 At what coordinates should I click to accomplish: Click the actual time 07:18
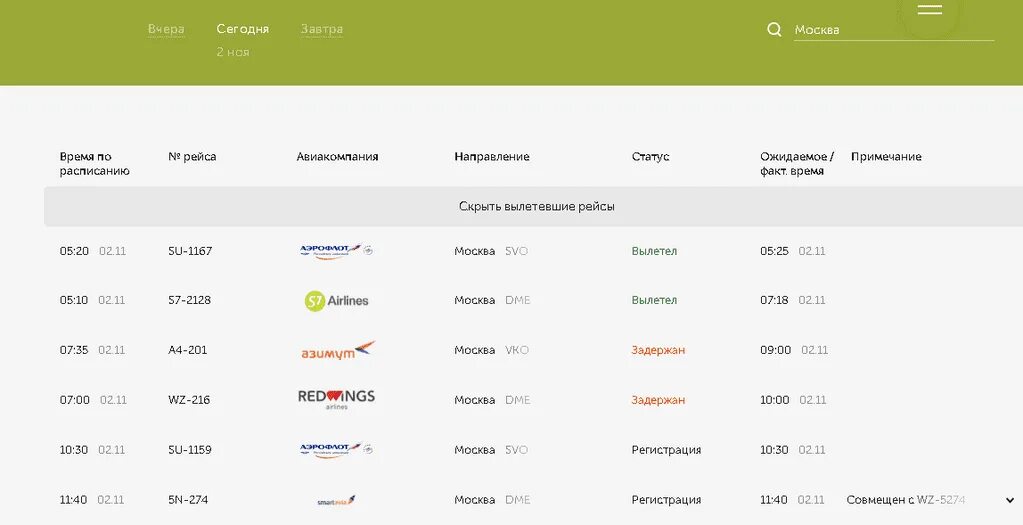pos(774,301)
